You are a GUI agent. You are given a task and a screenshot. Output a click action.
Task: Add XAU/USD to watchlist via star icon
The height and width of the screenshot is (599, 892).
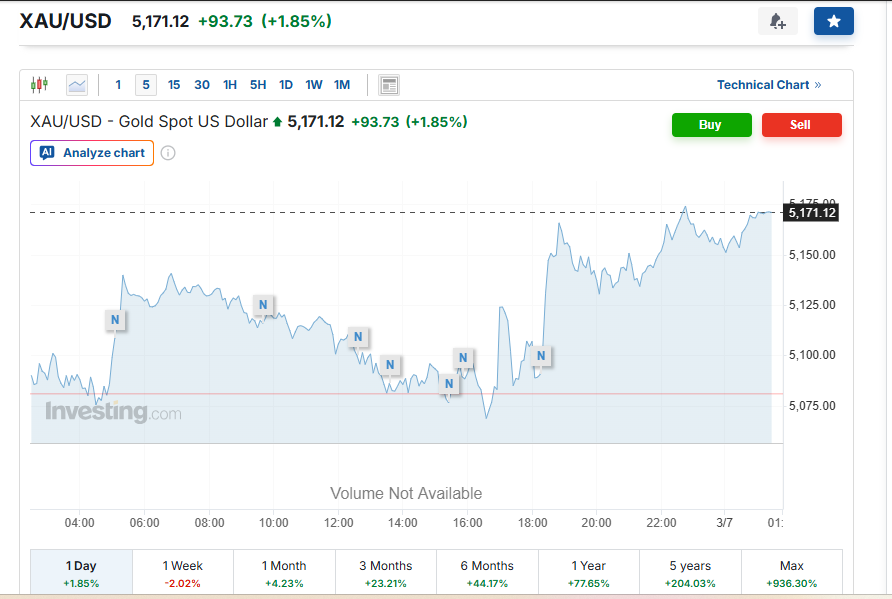point(833,21)
